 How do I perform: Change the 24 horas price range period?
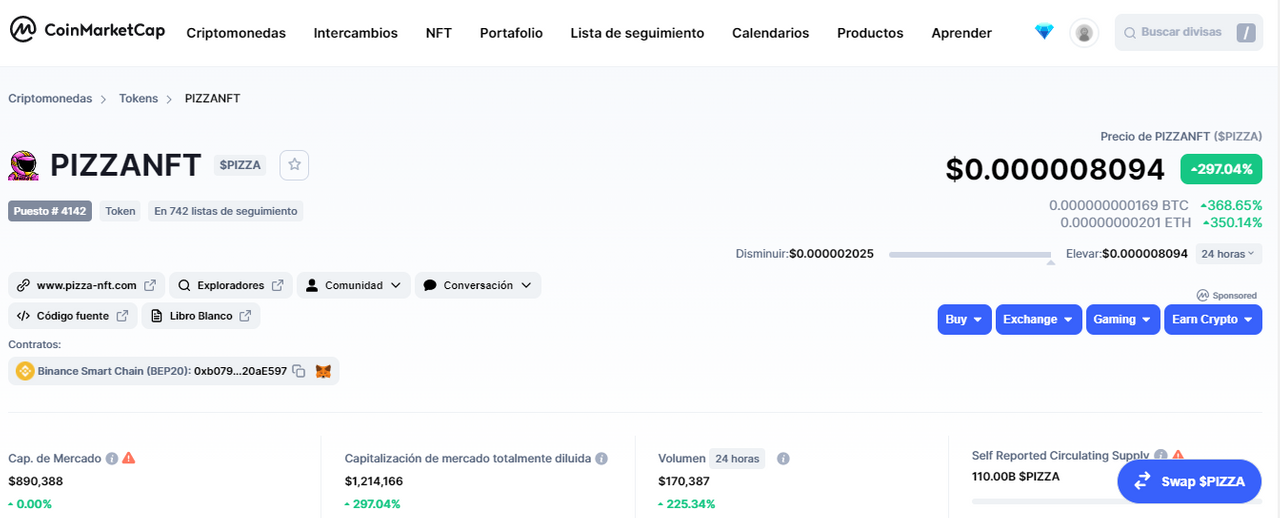[x=1229, y=254]
